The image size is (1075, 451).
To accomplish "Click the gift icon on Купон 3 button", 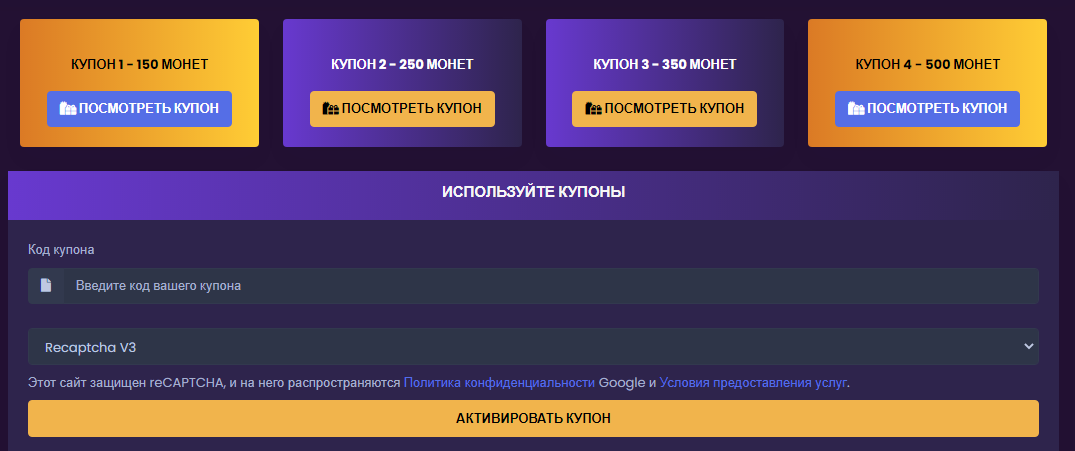I will (x=593, y=109).
